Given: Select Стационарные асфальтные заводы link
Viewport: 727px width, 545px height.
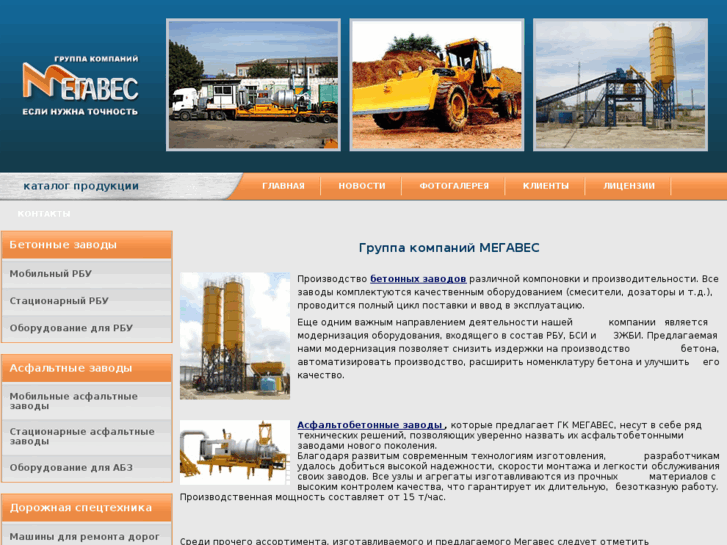Looking at the screenshot, I should coord(87,436).
